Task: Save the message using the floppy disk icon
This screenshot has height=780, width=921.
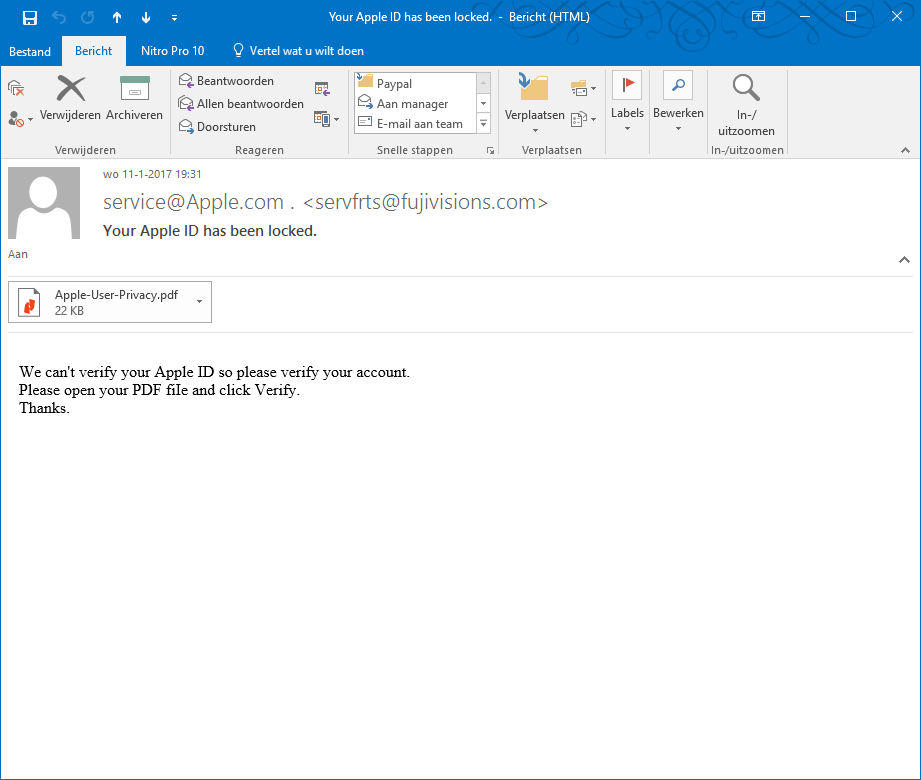Action: (29, 18)
